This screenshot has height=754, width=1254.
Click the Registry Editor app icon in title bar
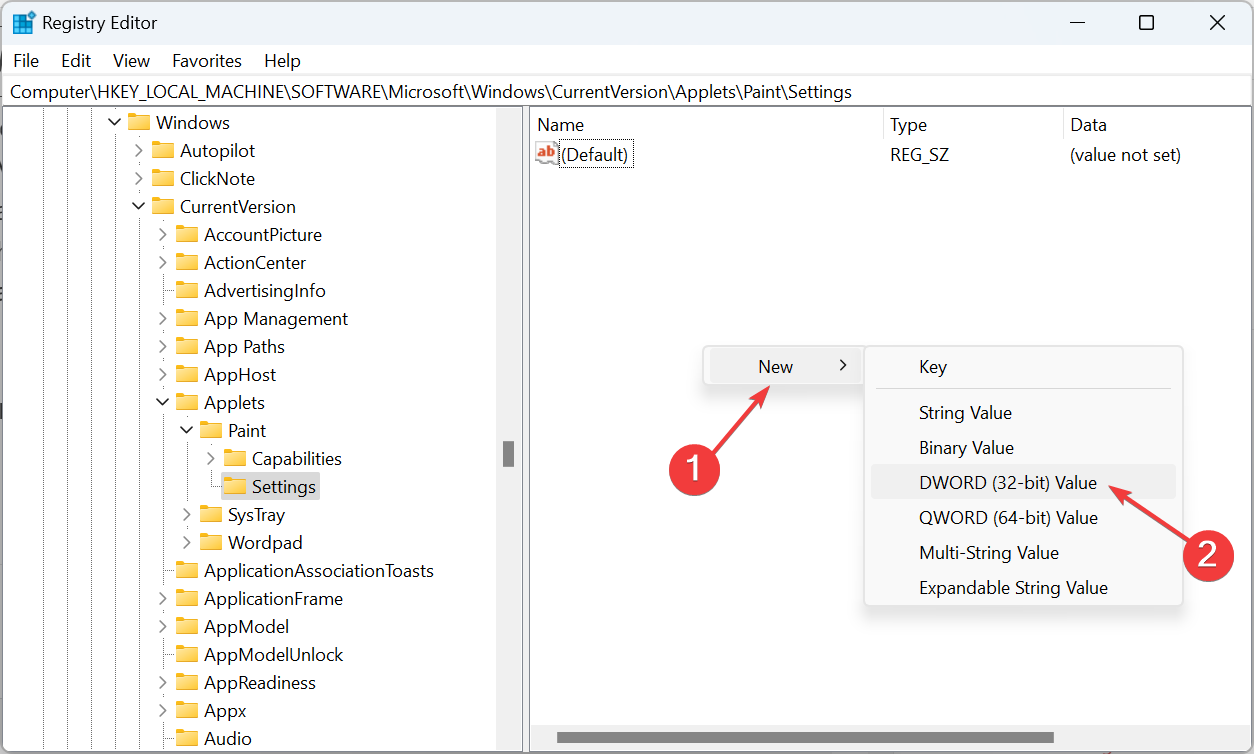click(x=23, y=22)
